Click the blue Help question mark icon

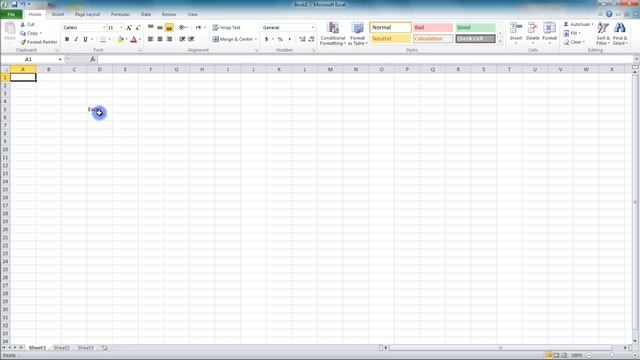tap(609, 14)
